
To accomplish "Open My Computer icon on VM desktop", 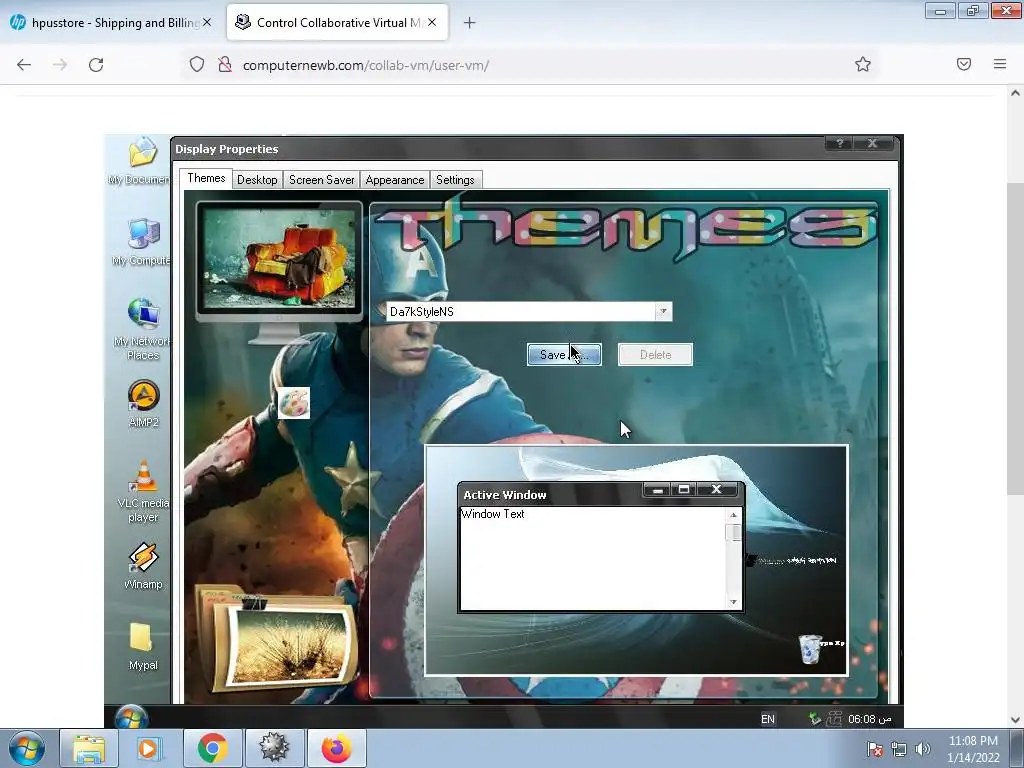I will [x=143, y=242].
